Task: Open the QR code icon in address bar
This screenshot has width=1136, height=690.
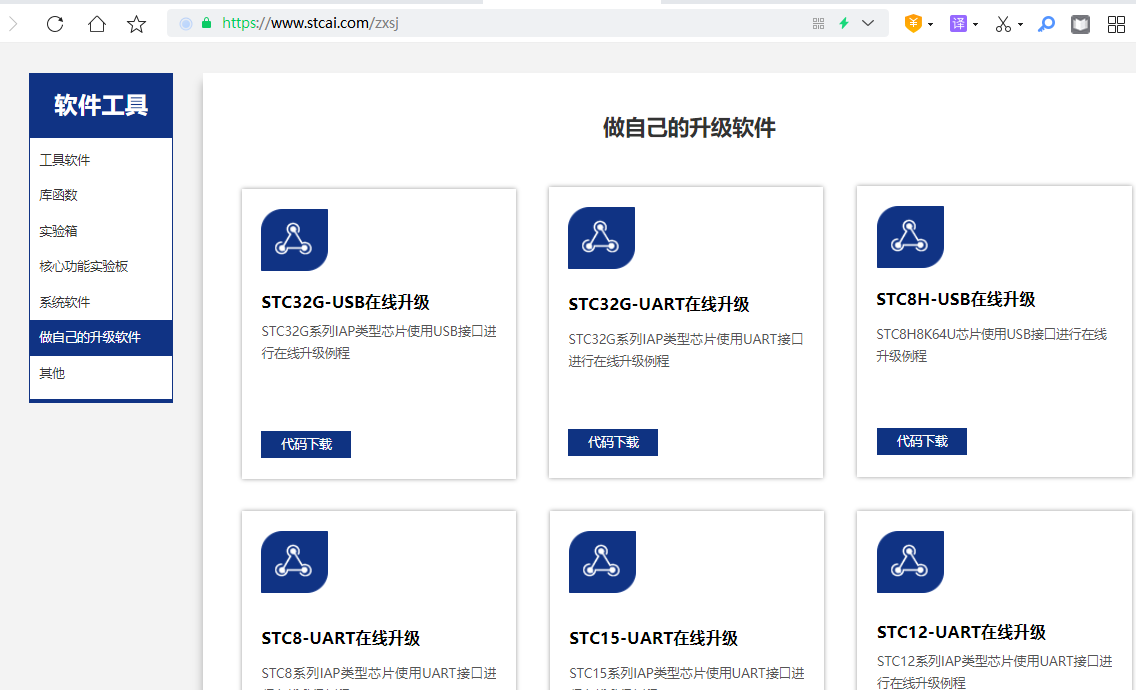Action: pyautogui.click(x=819, y=23)
